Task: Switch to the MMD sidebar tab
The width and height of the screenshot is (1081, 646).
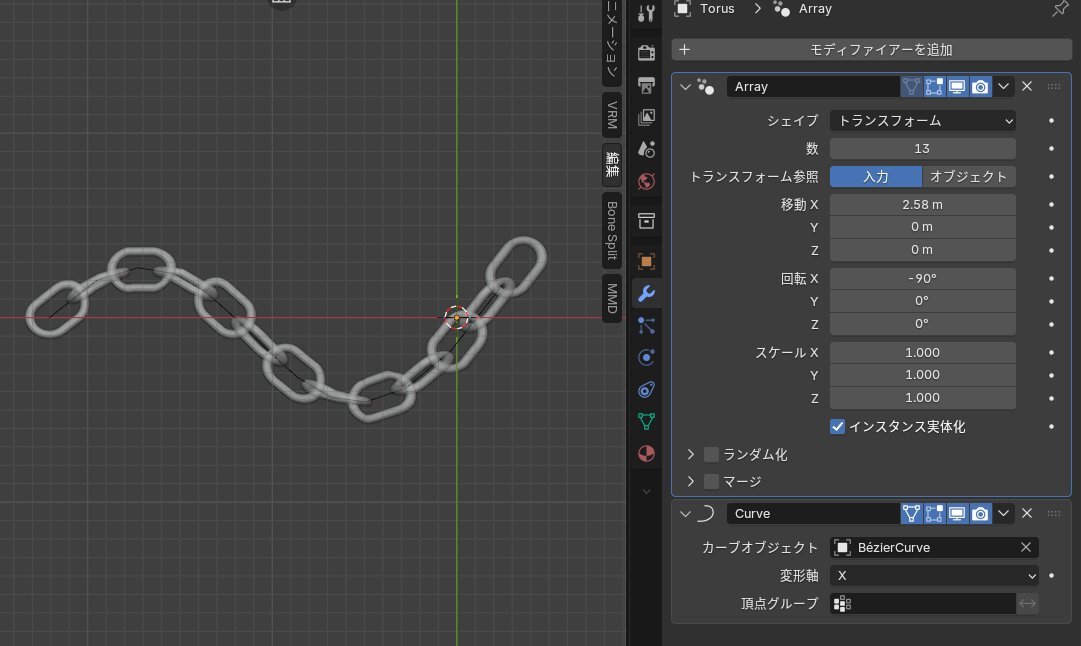Action: (612, 298)
